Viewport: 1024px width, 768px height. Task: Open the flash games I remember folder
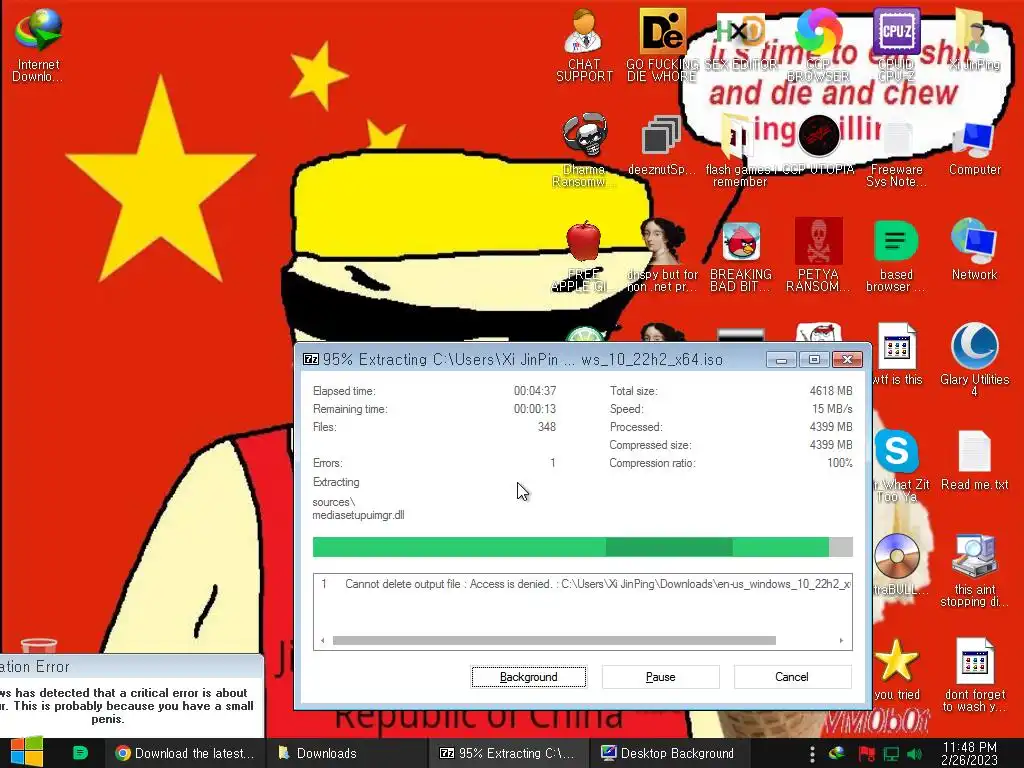pos(740,150)
